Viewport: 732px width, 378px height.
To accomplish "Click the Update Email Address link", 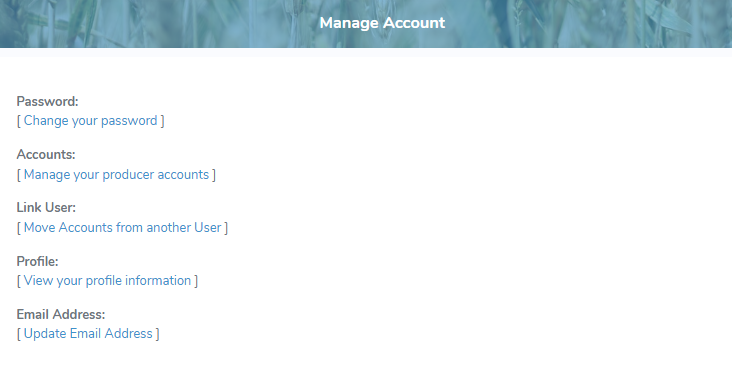I will (88, 334).
